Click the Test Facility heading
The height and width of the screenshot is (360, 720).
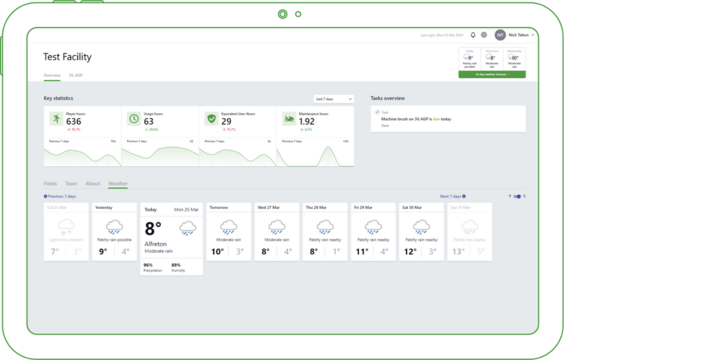click(68, 57)
